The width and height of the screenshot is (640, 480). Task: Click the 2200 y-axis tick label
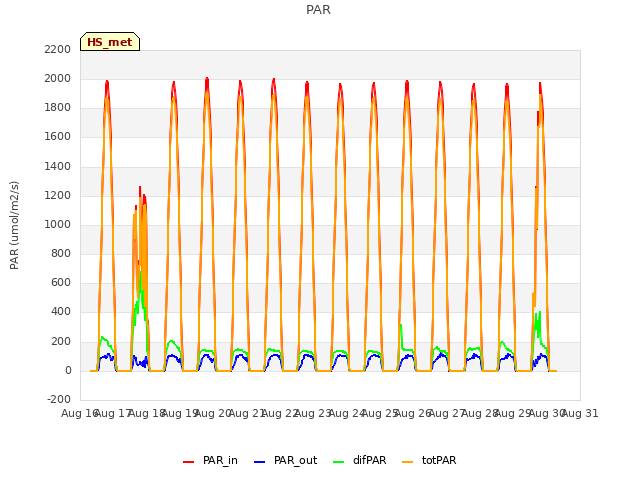(x=58, y=49)
